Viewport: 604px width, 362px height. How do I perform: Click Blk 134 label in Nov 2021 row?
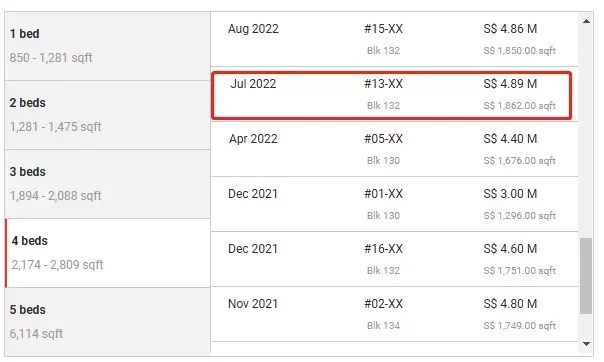coord(383,325)
